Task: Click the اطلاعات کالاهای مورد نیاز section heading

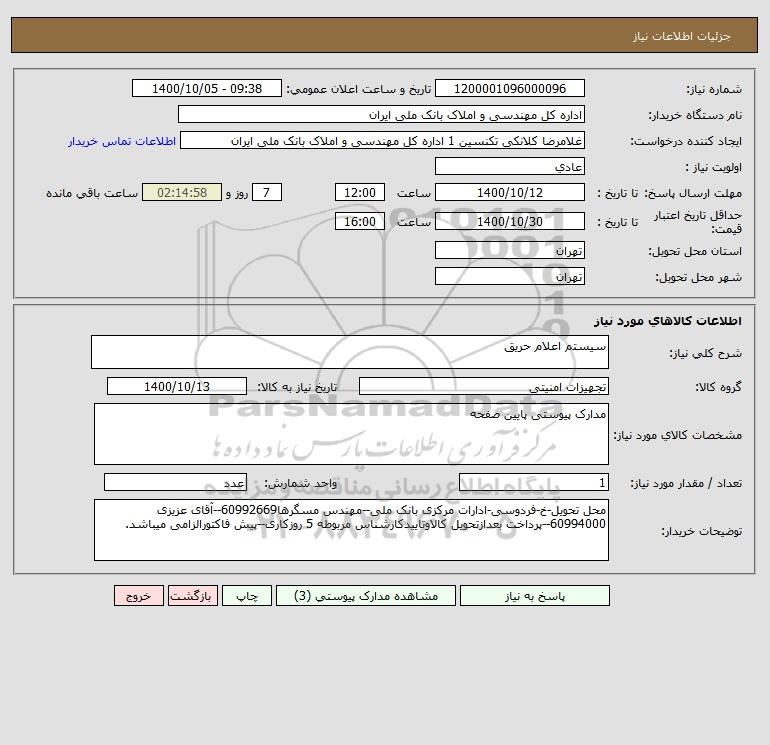Action: pos(667,321)
